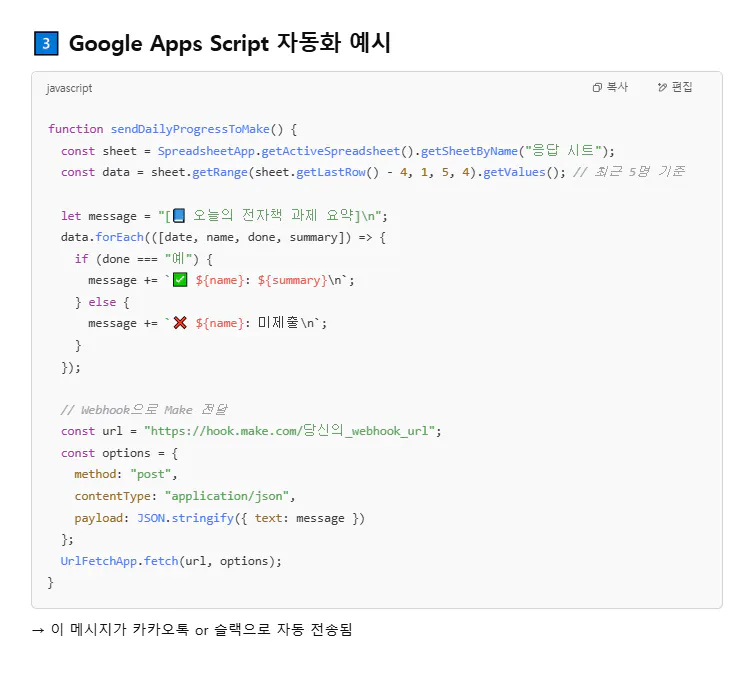
Task: Click forEach in the data loop
Action: pos(119,237)
